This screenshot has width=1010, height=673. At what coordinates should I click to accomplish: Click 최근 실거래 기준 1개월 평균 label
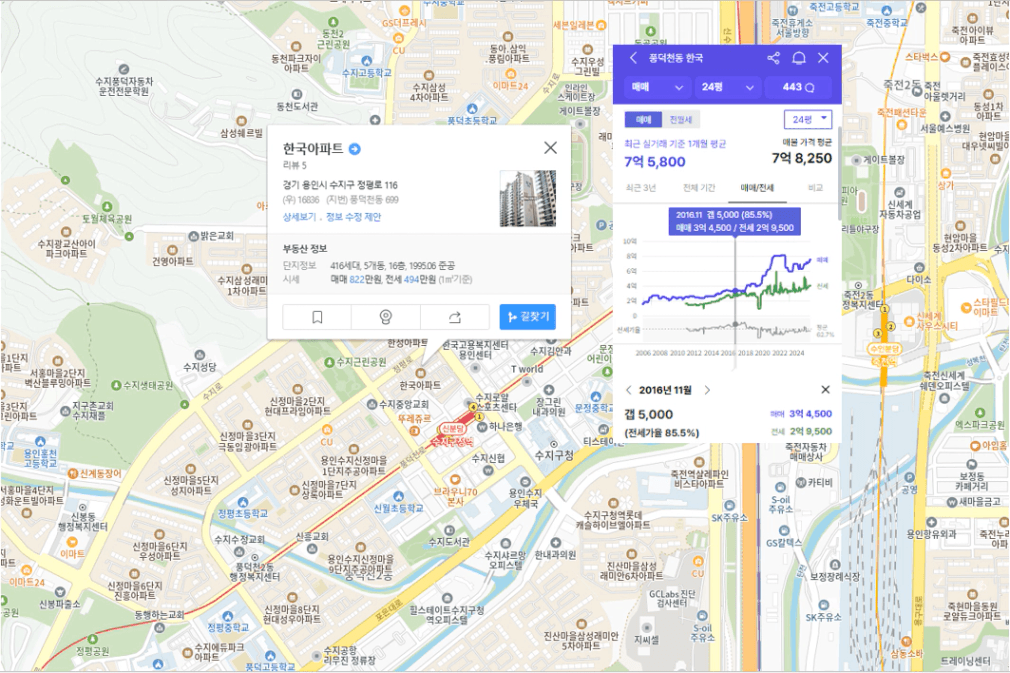tap(675, 144)
